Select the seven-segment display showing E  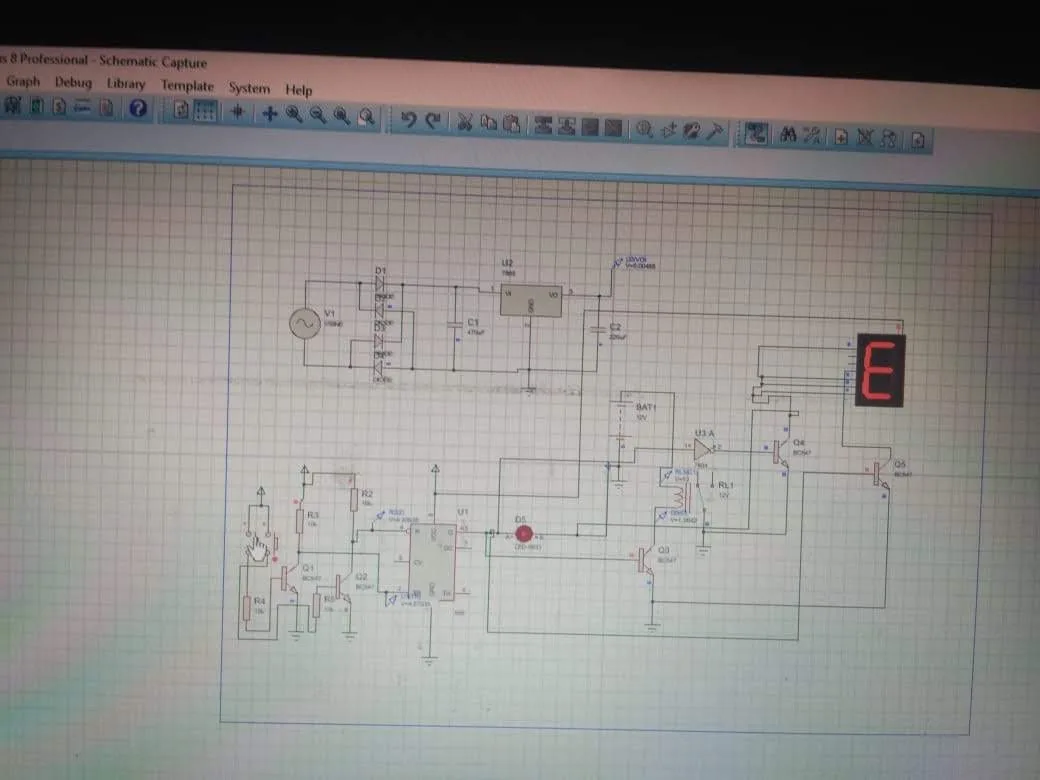(x=881, y=370)
